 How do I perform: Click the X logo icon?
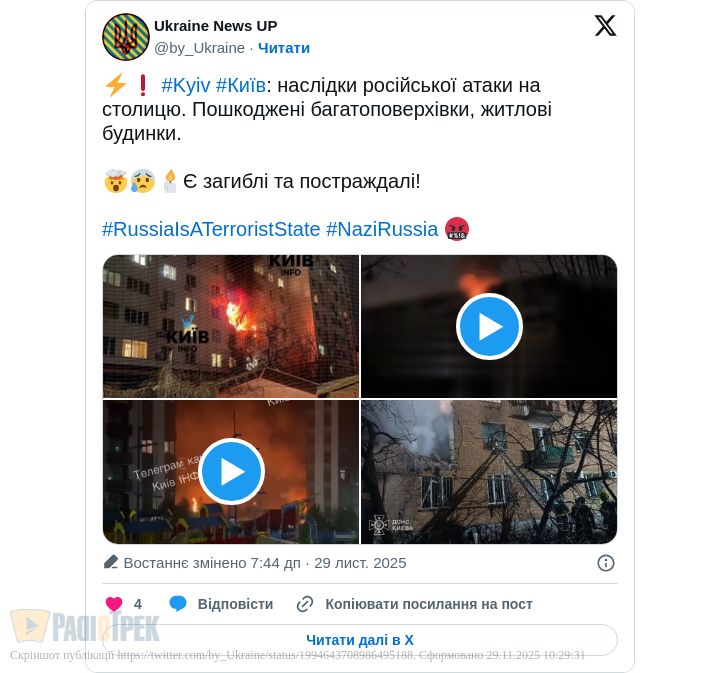pos(605,25)
